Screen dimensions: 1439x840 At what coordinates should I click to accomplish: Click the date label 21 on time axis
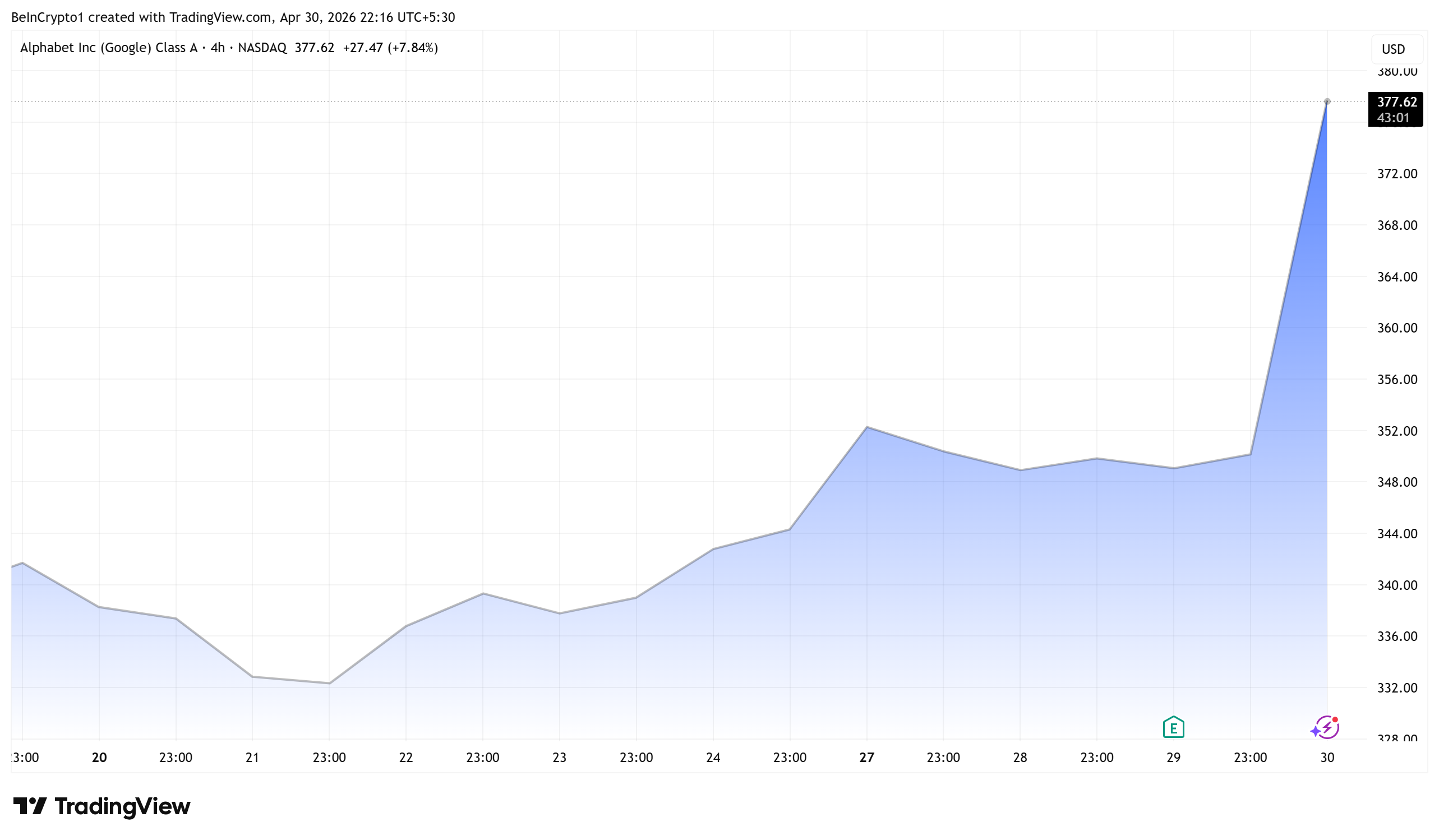252,758
